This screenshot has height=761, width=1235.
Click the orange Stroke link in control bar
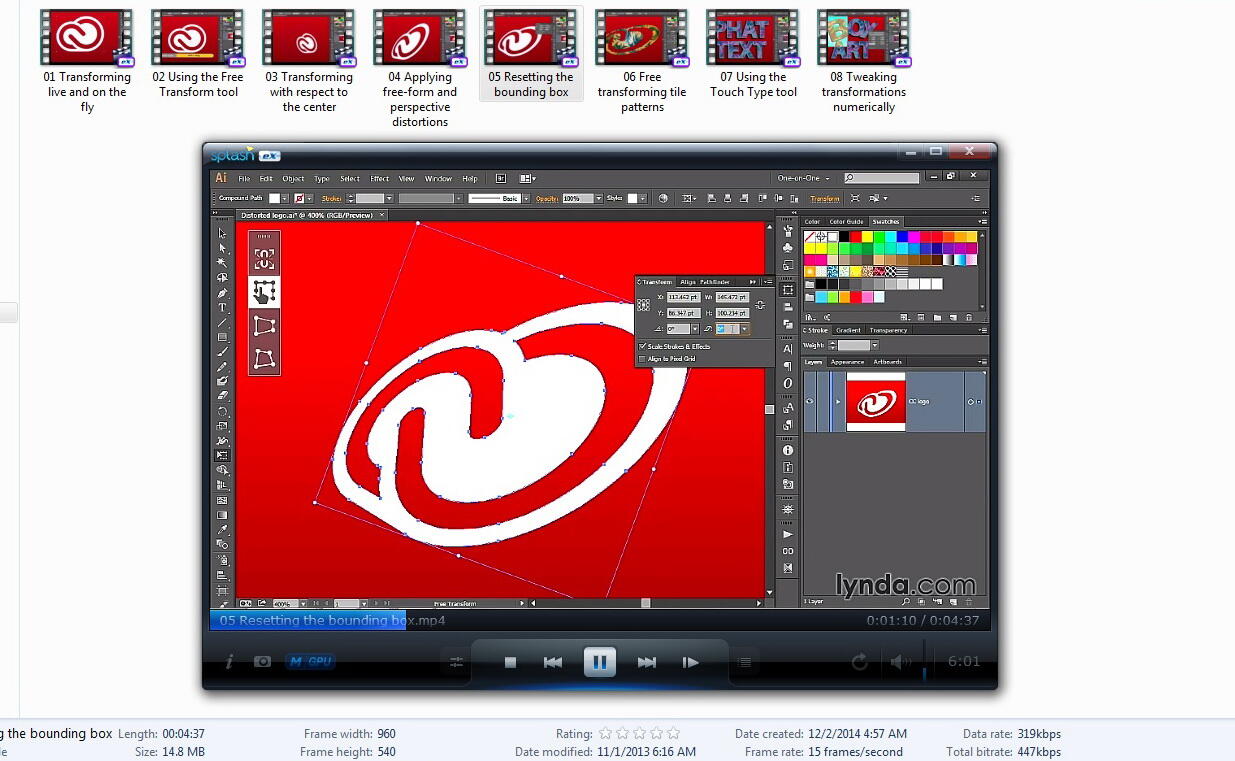(x=331, y=198)
